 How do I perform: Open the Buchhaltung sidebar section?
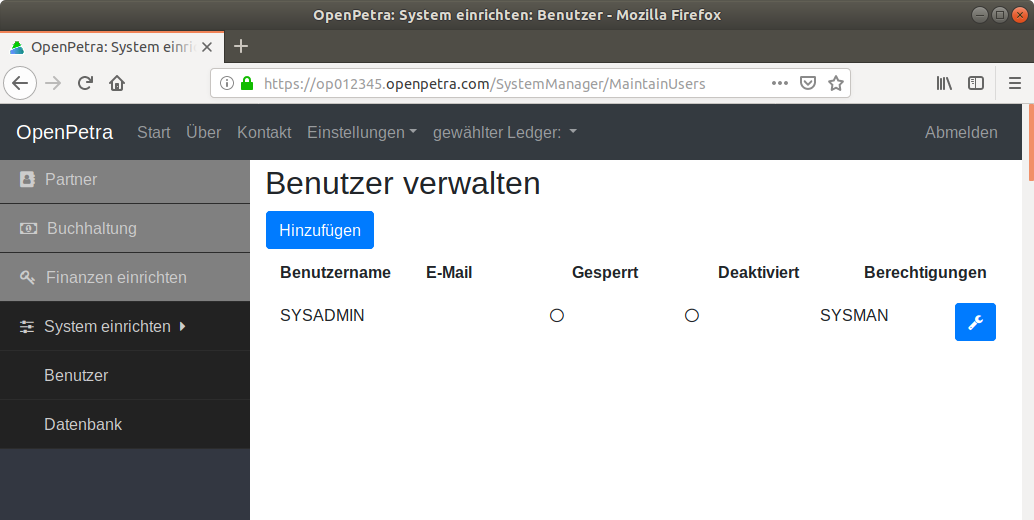tap(125, 229)
